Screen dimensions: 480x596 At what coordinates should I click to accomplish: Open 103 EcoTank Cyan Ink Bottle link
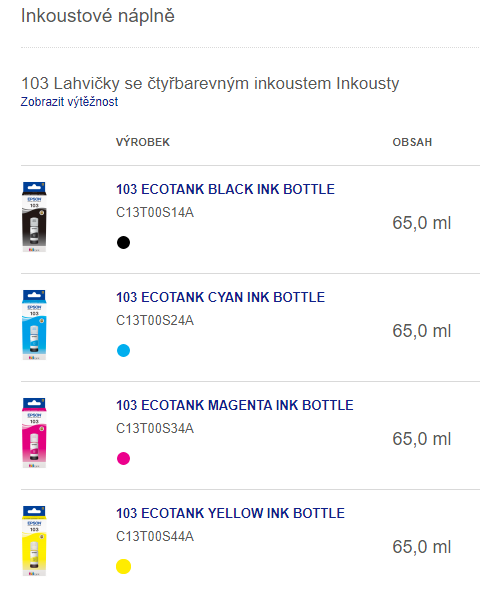(220, 297)
